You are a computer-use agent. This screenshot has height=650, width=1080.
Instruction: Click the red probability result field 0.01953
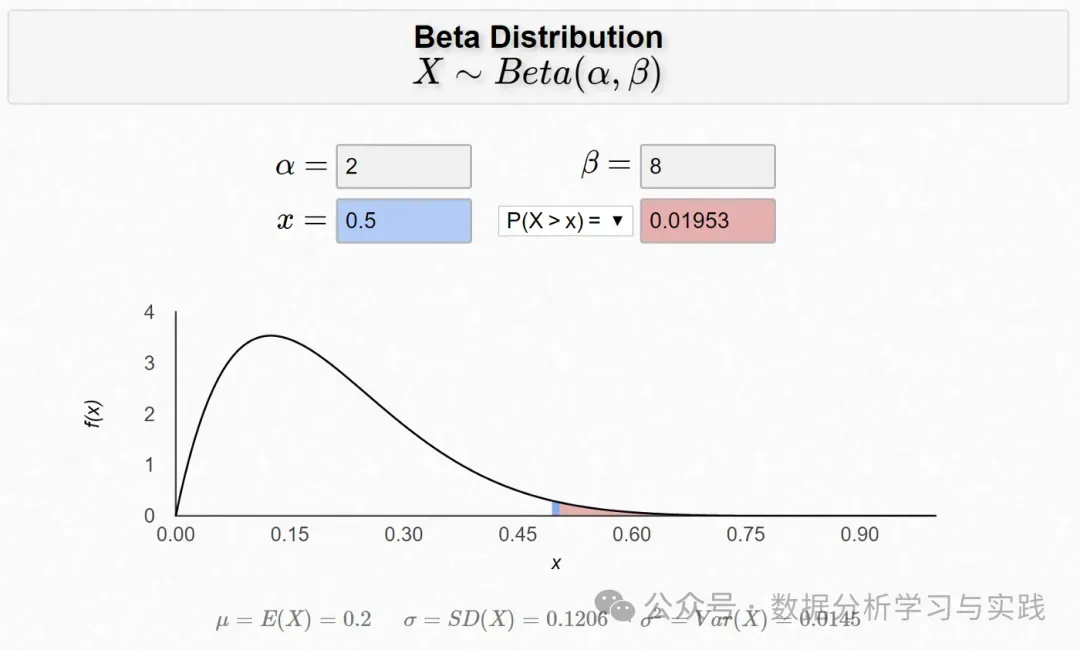pyautogui.click(x=707, y=221)
